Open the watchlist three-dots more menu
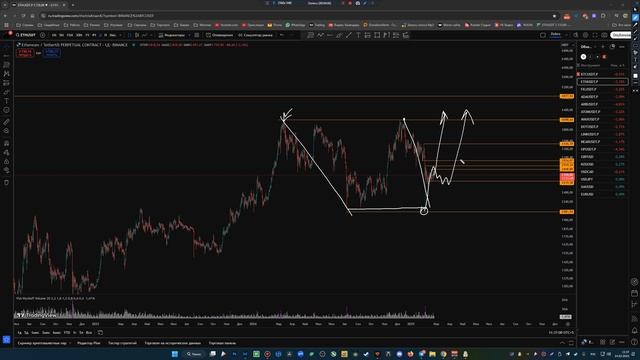This screenshot has width=640, height=360. click(622, 47)
